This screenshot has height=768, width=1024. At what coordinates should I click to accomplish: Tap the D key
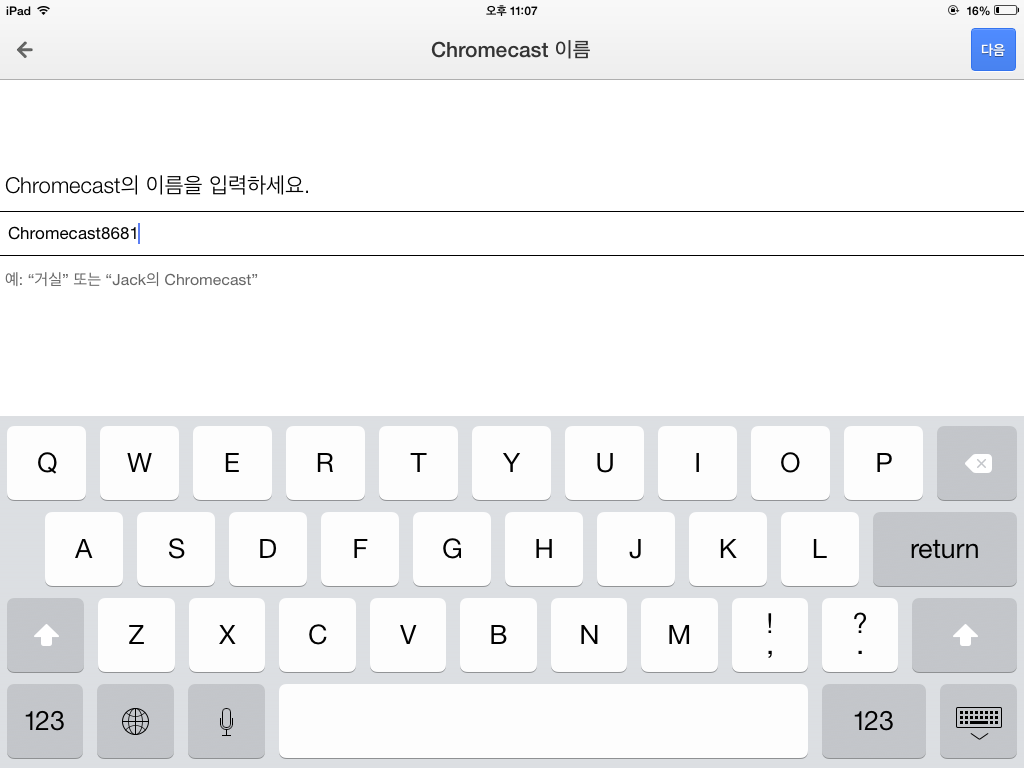coord(268,549)
